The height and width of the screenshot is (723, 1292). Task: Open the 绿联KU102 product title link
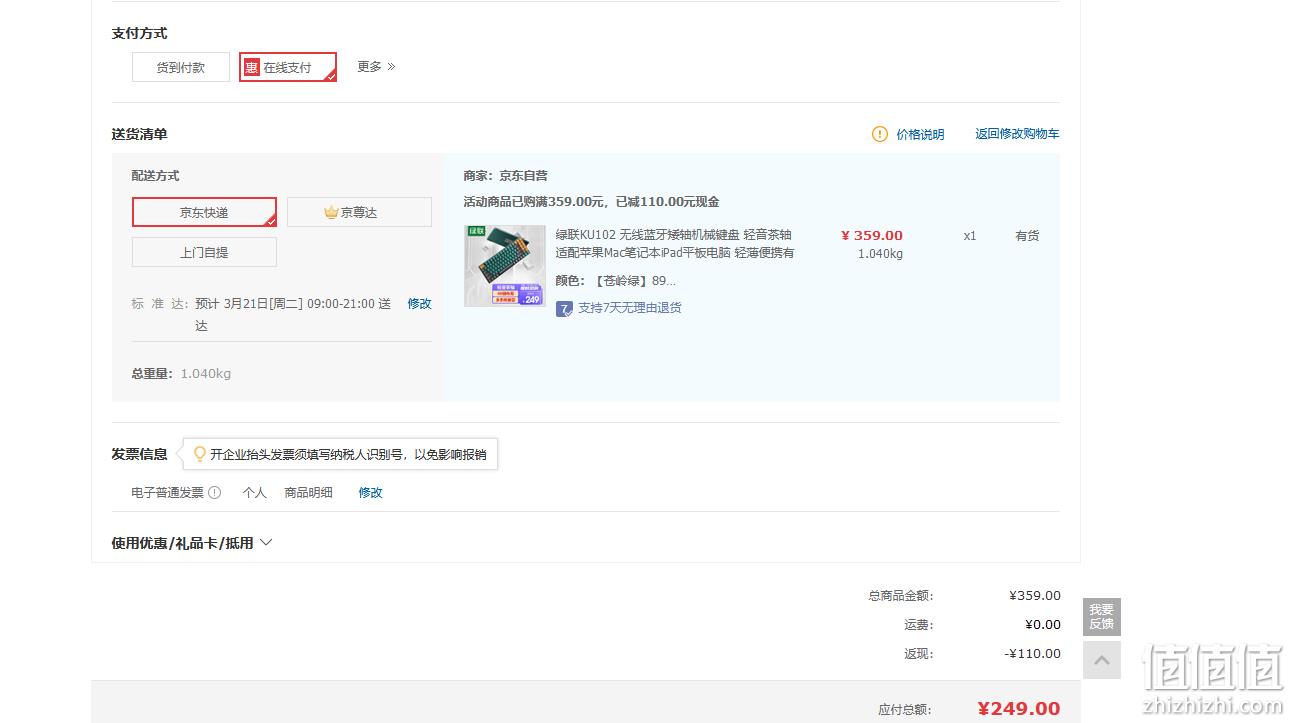tap(675, 244)
